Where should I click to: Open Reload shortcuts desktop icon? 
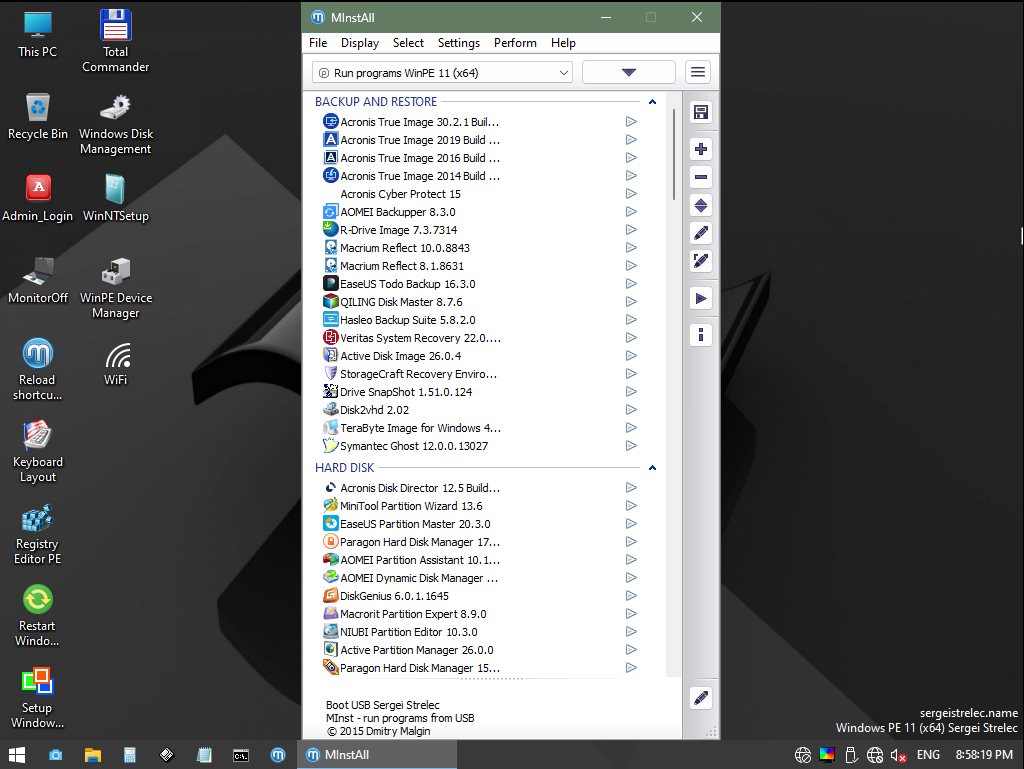[37, 369]
